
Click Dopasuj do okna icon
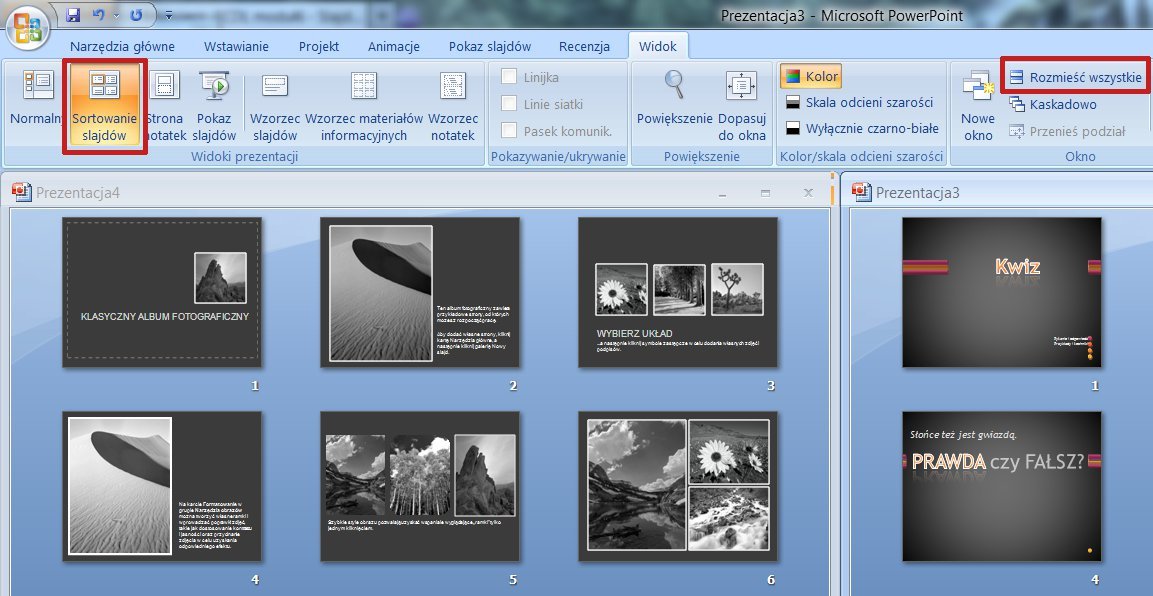pyautogui.click(x=741, y=85)
